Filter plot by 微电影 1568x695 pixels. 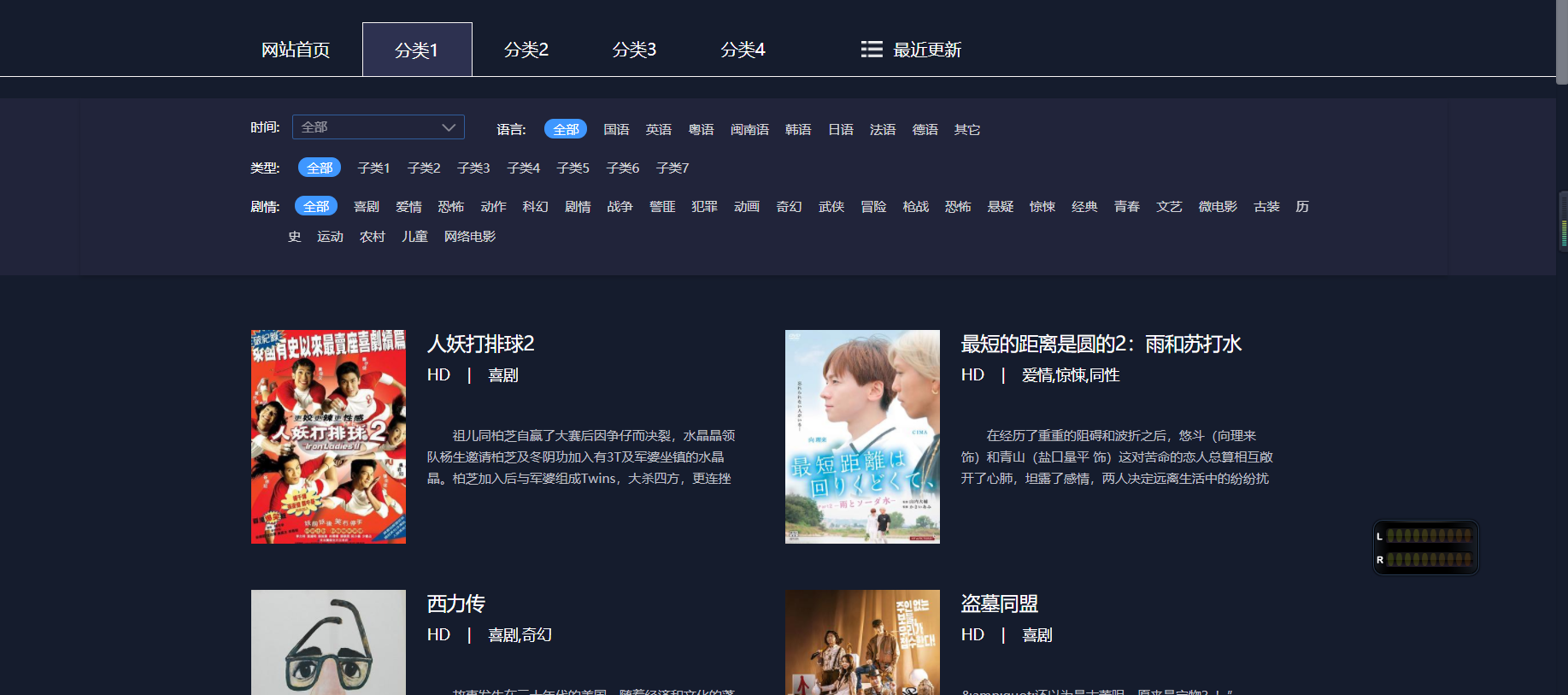[x=1218, y=206]
